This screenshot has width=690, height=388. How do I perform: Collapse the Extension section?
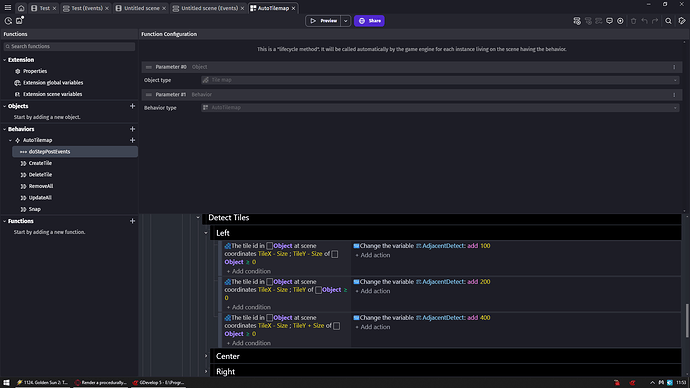point(5,60)
